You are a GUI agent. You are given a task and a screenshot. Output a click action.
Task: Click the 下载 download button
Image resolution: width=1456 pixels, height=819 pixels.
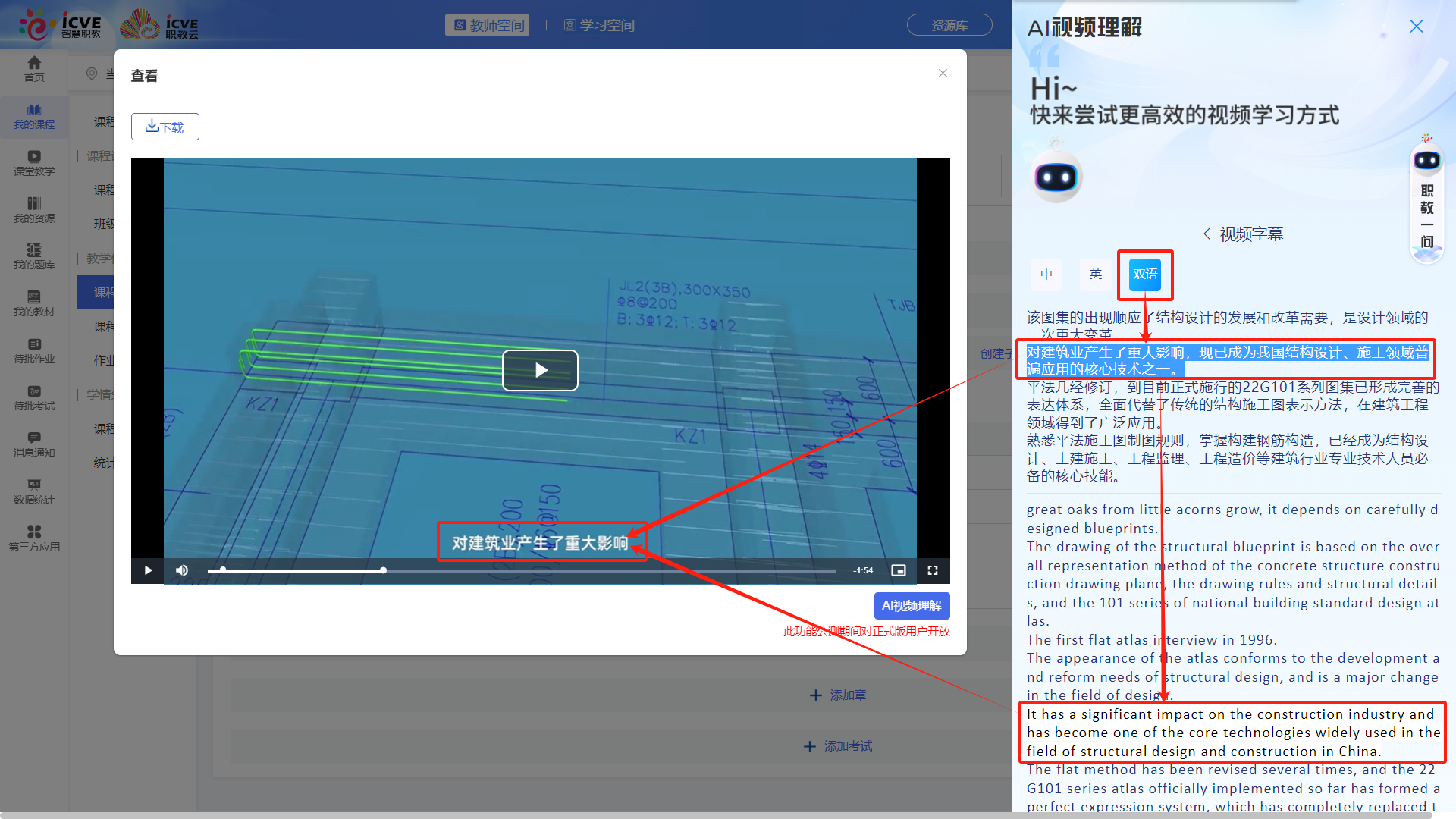point(165,127)
